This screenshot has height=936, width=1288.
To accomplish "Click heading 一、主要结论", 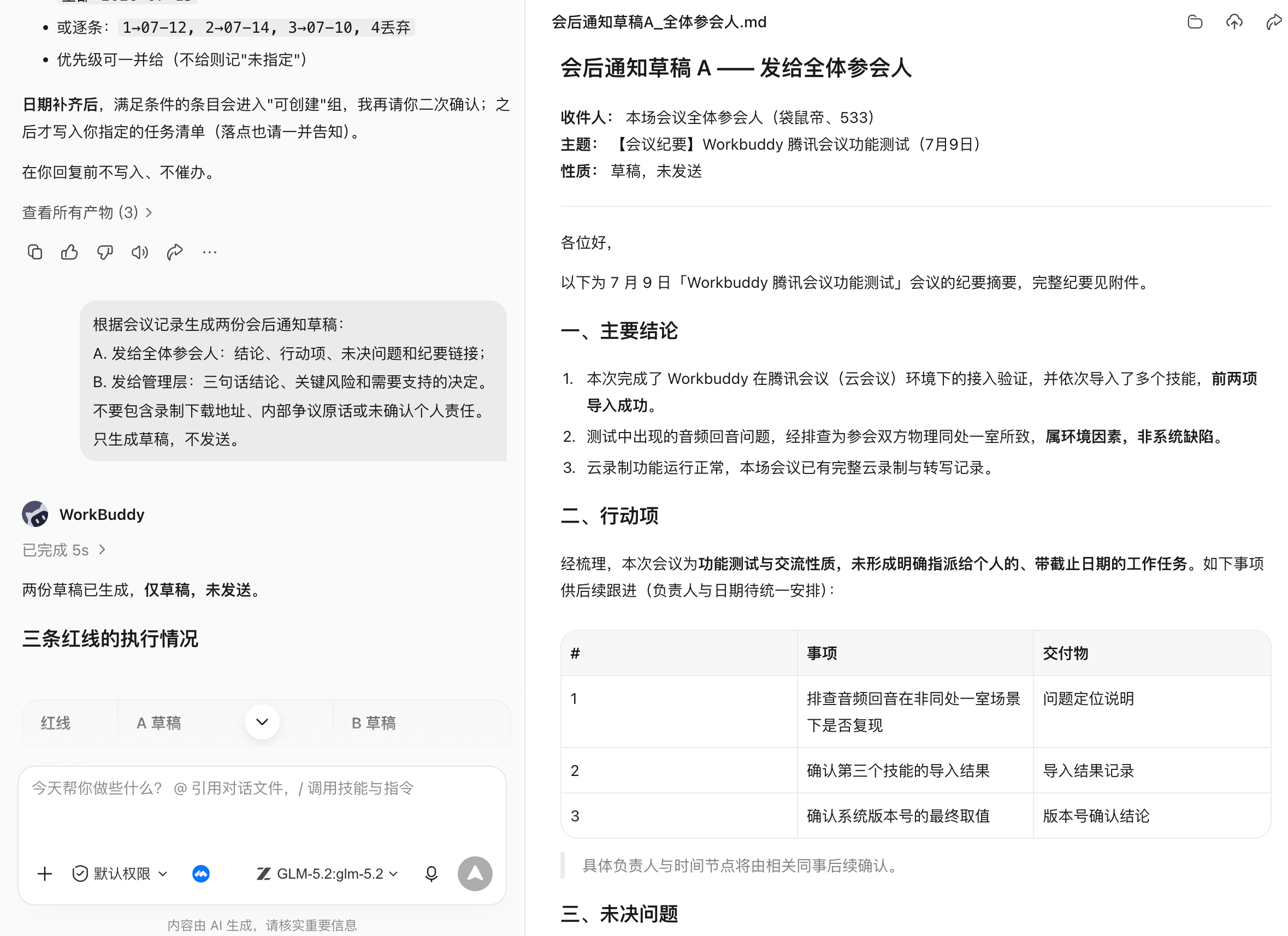I will point(619,331).
